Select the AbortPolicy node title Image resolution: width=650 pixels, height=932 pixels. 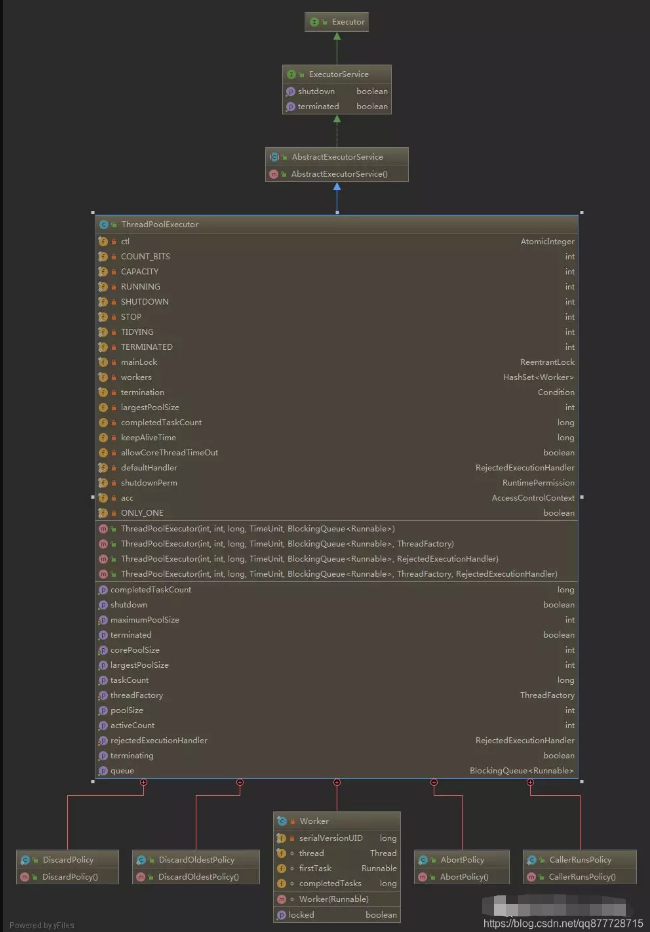pyautogui.click(x=462, y=859)
